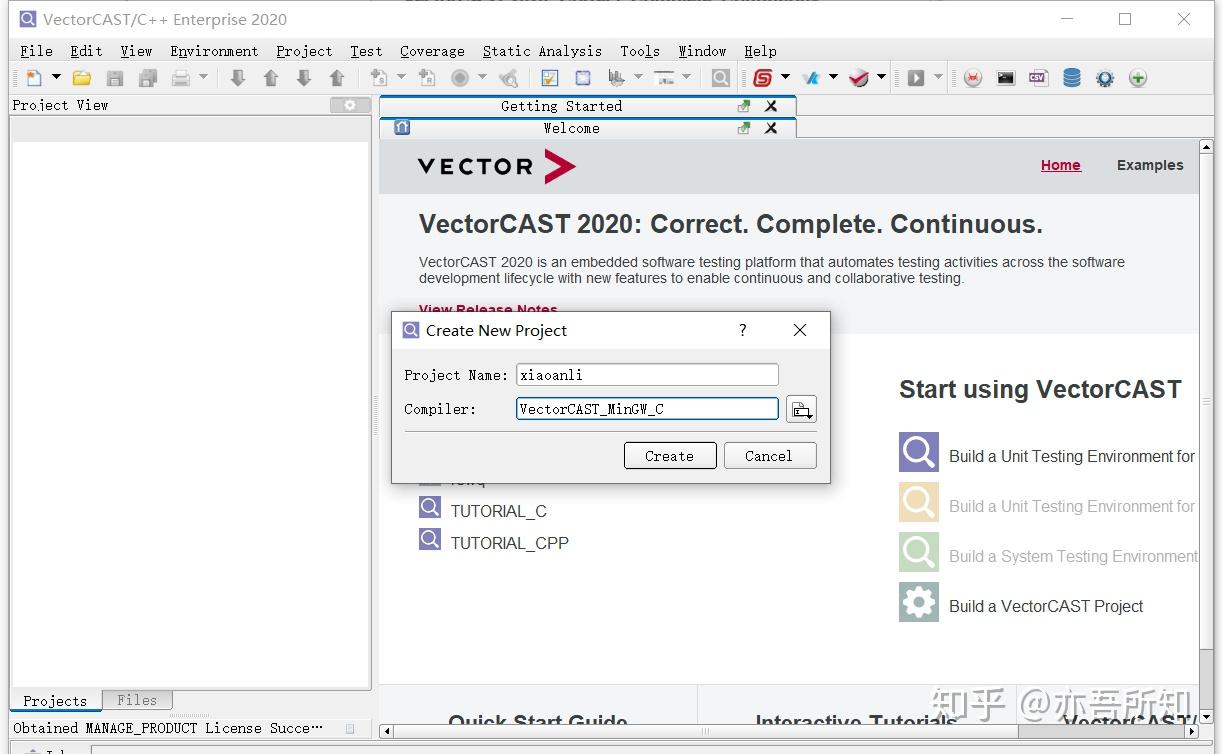The width and height of the screenshot is (1223, 754).
Task: Click the Create button in the dialog
Action: coord(669,455)
